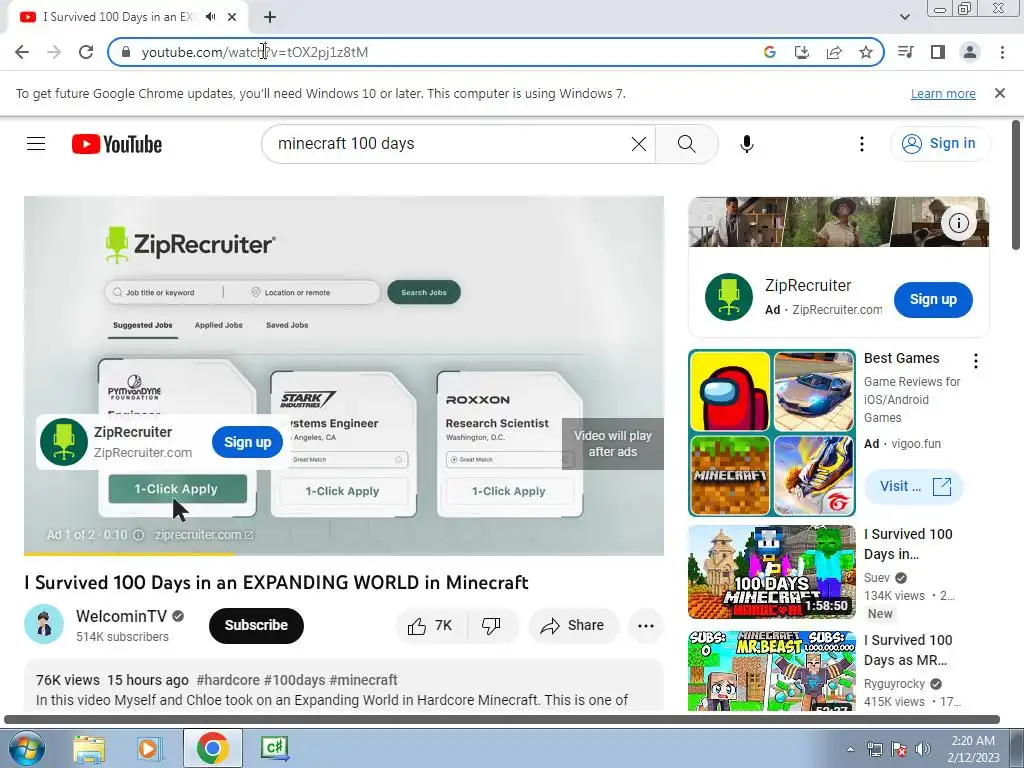Open the Ryguyrocky MrBeast video thumbnail
Image resolution: width=1024 pixels, height=768 pixels.
click(x=772, y=671)
